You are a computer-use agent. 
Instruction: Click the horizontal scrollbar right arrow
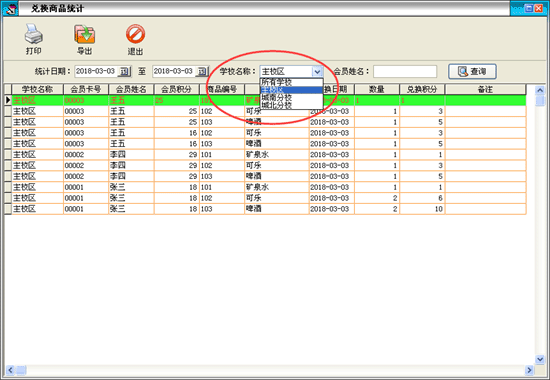(x=529, y=370)
